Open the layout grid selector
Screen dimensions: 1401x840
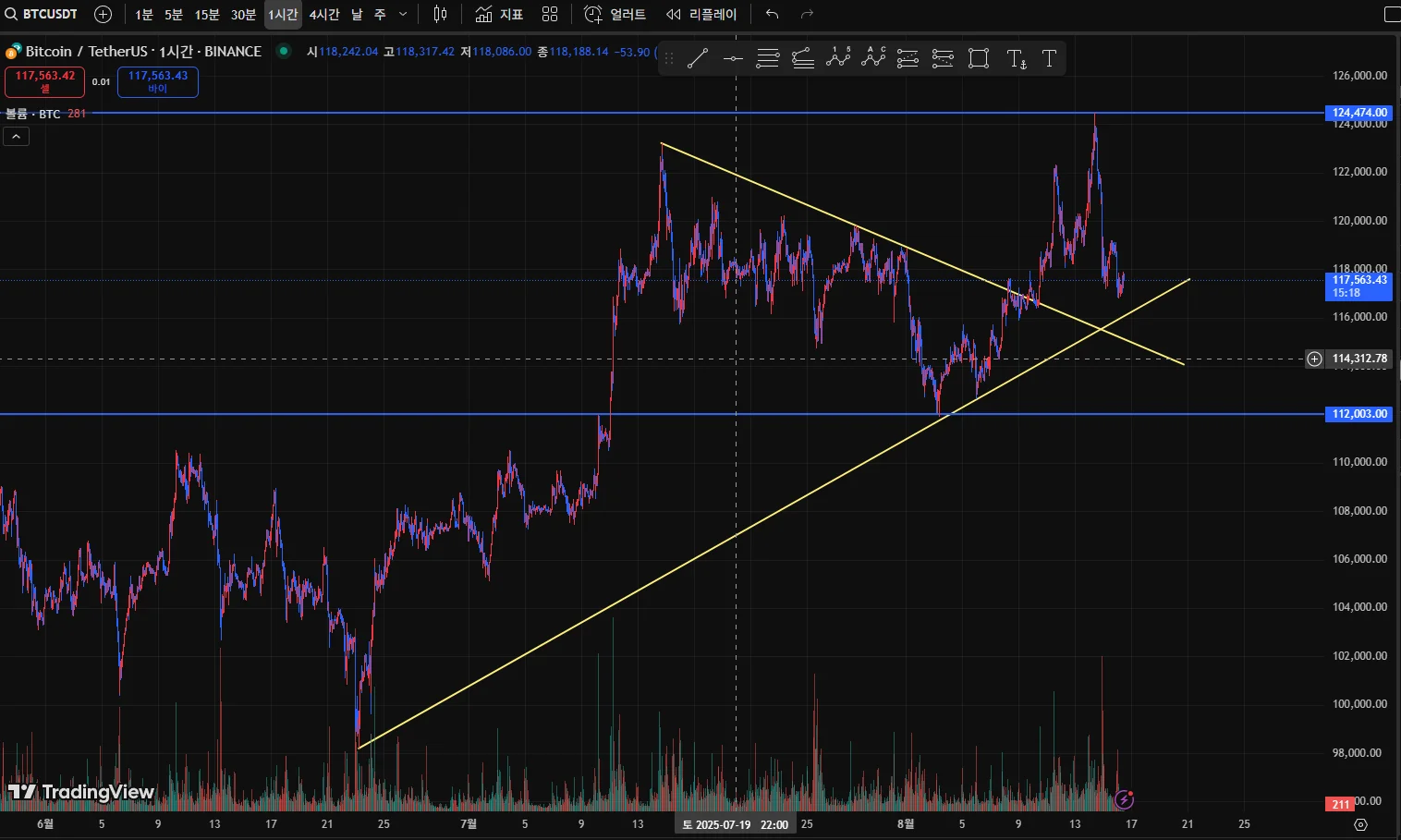[x=550, y=14]
